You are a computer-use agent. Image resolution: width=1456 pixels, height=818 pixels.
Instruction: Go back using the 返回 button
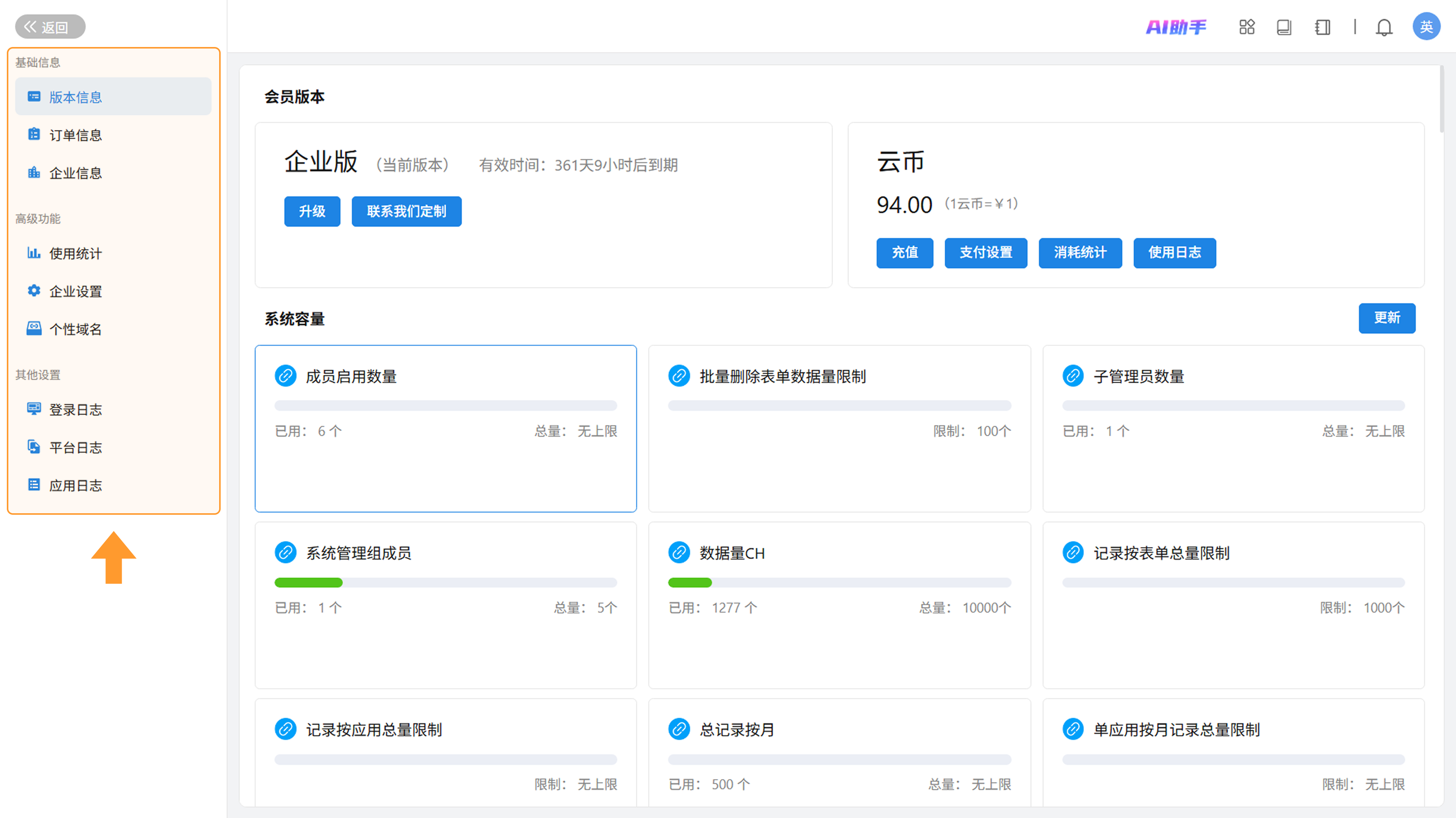[50, 27]
